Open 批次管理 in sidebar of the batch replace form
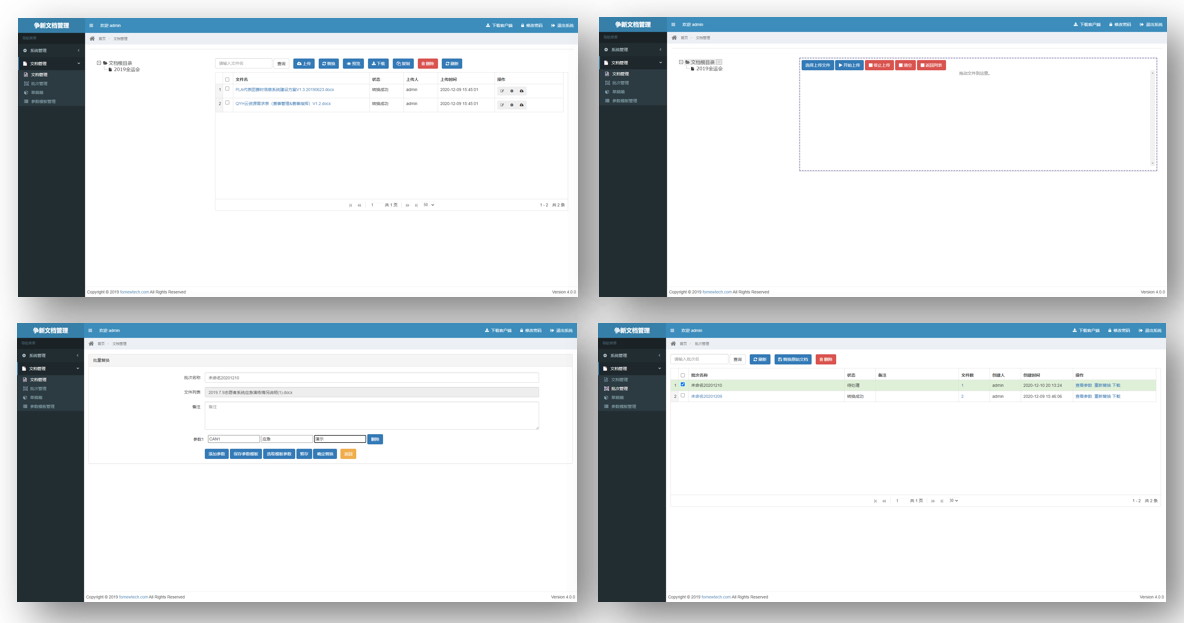1184x623 pixels. click(39, 388)
